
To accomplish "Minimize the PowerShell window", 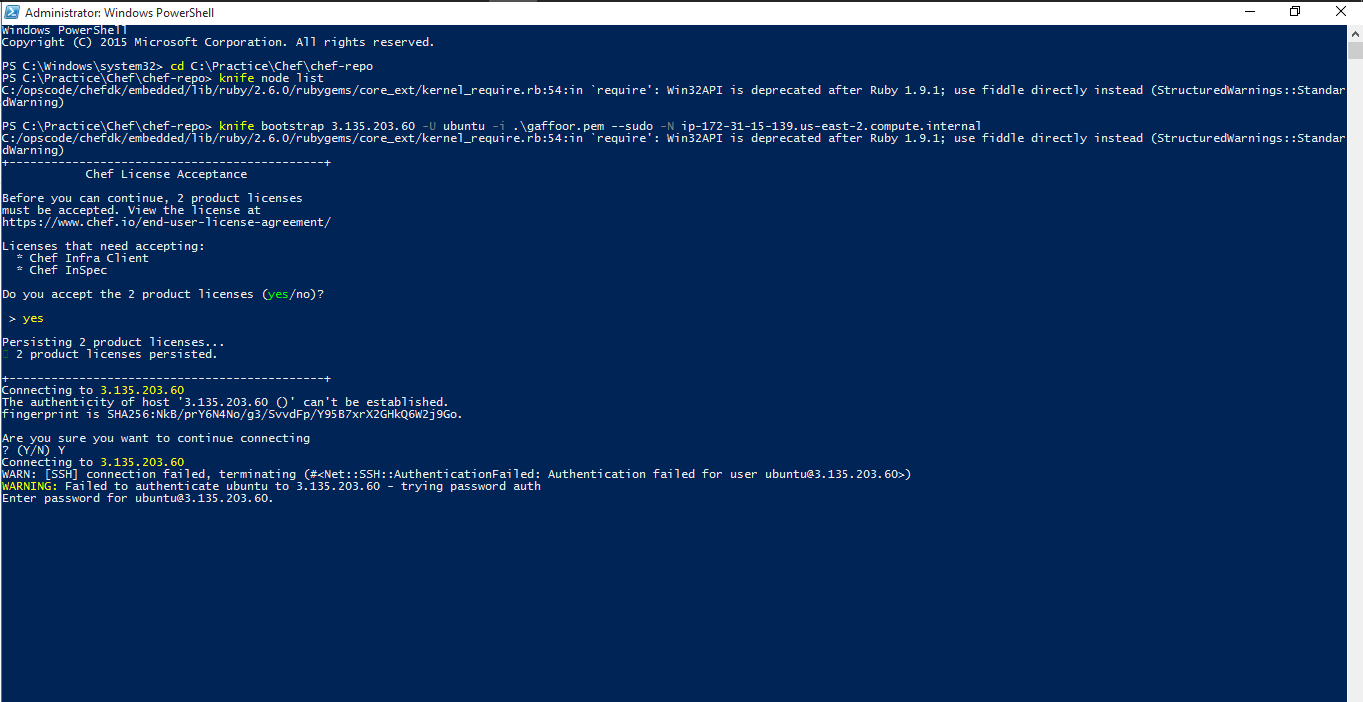I will (1251, 11).
